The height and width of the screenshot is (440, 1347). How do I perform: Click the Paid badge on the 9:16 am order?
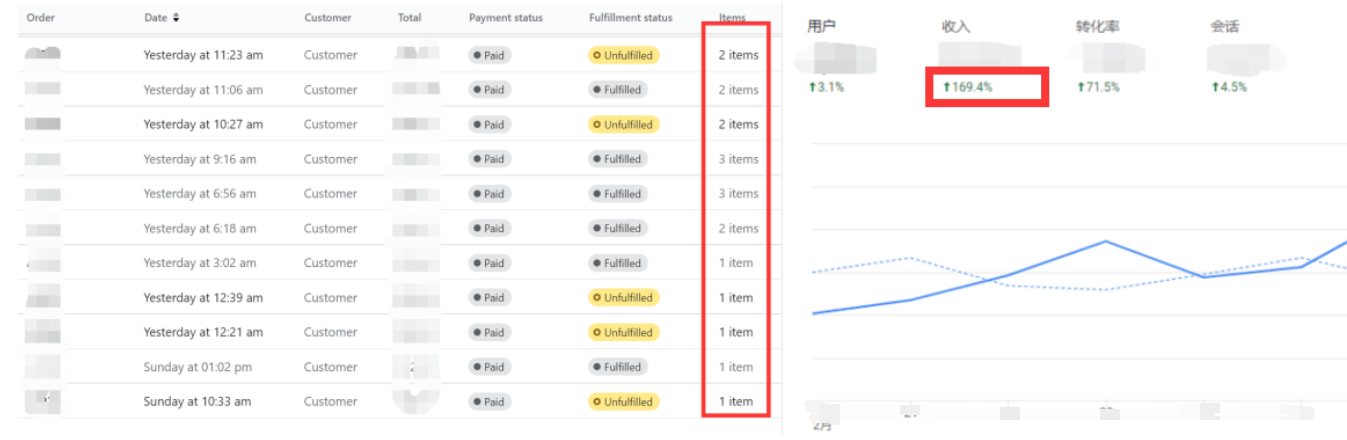pos(490,159)
